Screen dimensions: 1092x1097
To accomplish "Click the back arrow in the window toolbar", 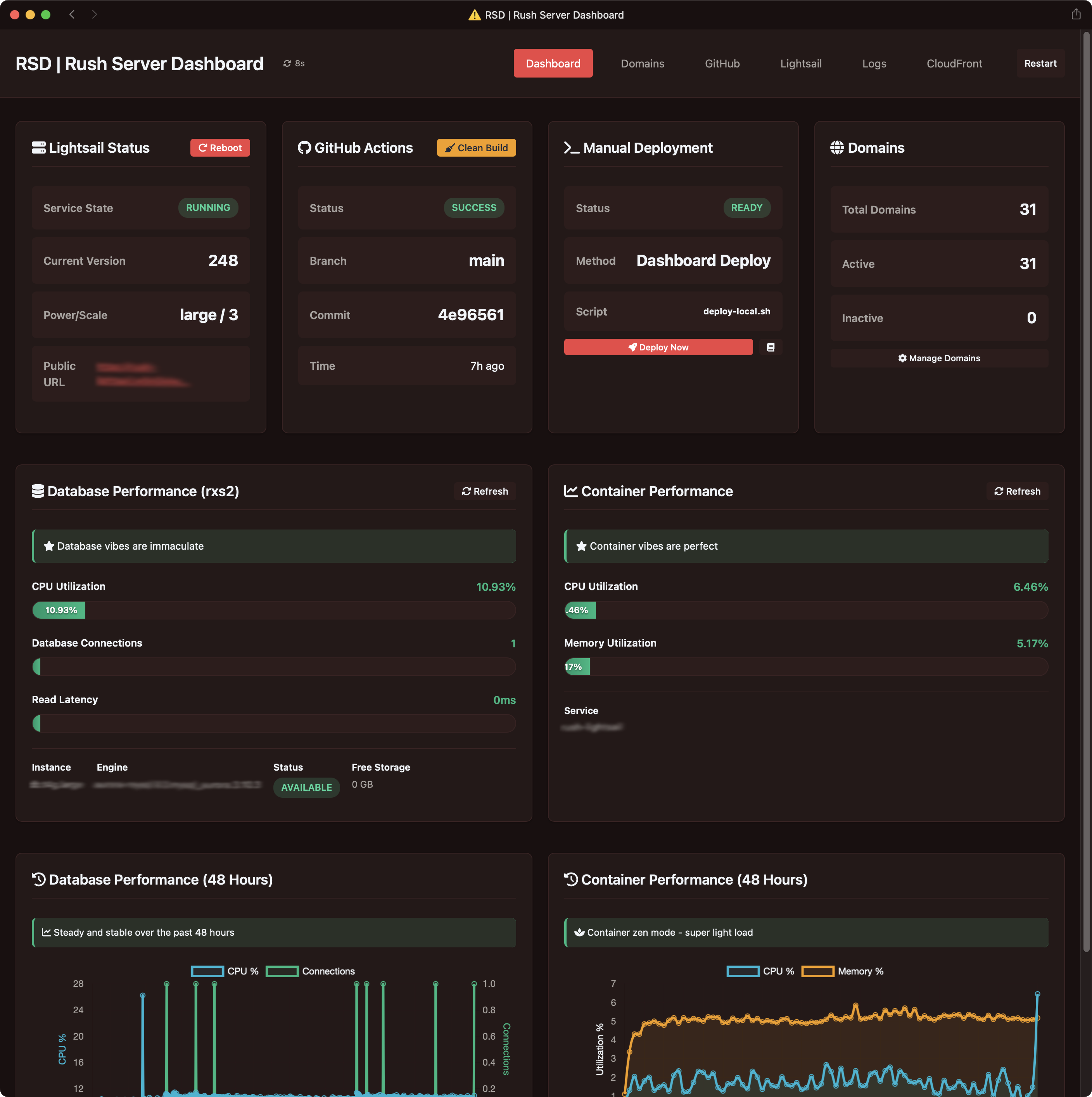I will (72, 15).
